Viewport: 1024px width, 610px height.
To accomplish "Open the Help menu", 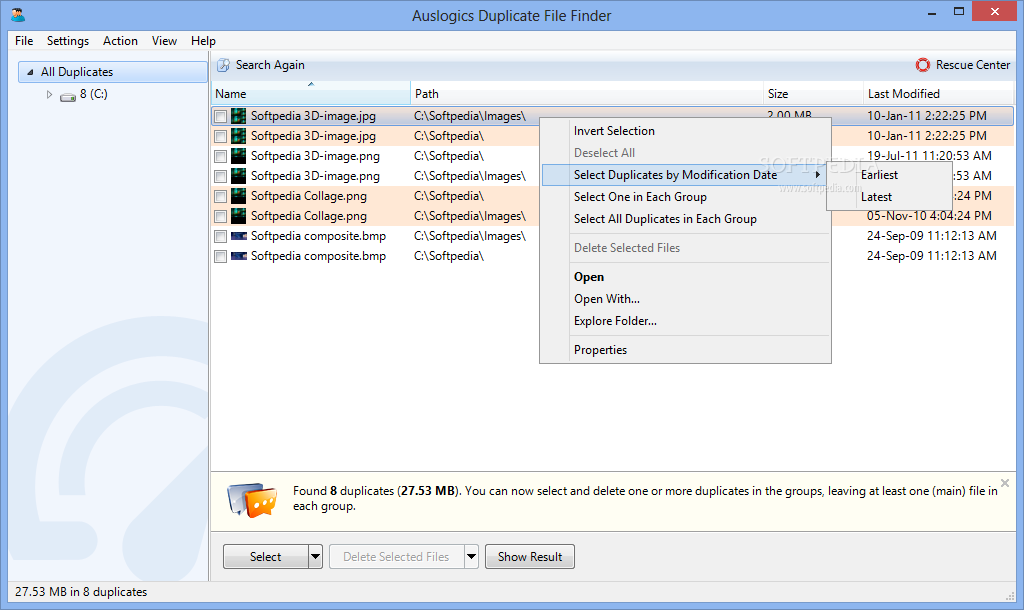I will point(203,40).
